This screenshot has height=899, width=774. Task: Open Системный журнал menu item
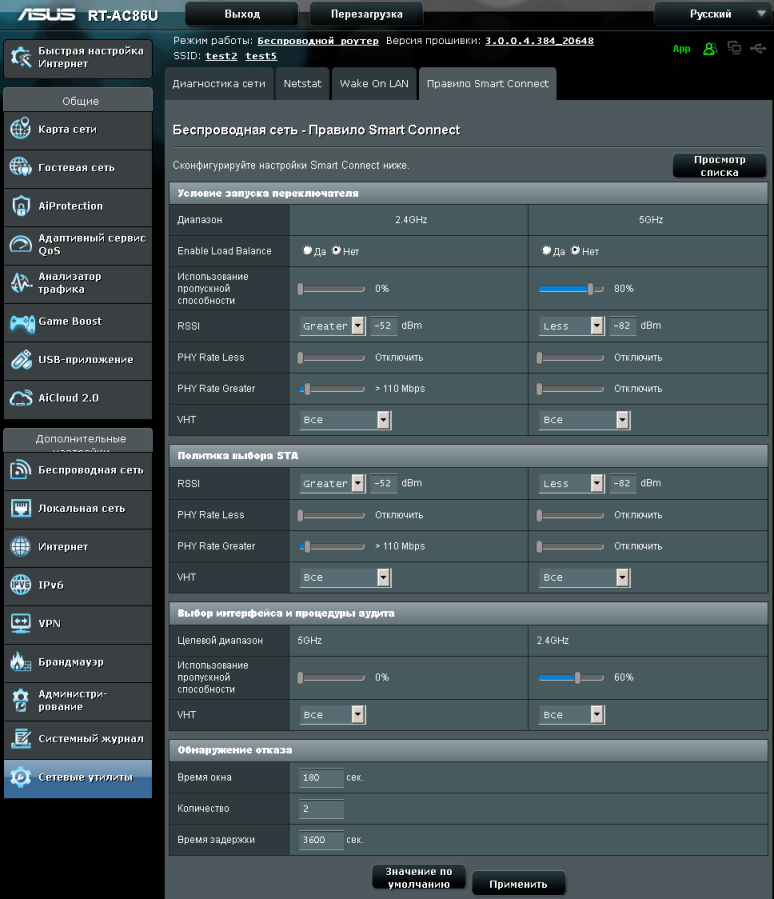pos(78,739)
